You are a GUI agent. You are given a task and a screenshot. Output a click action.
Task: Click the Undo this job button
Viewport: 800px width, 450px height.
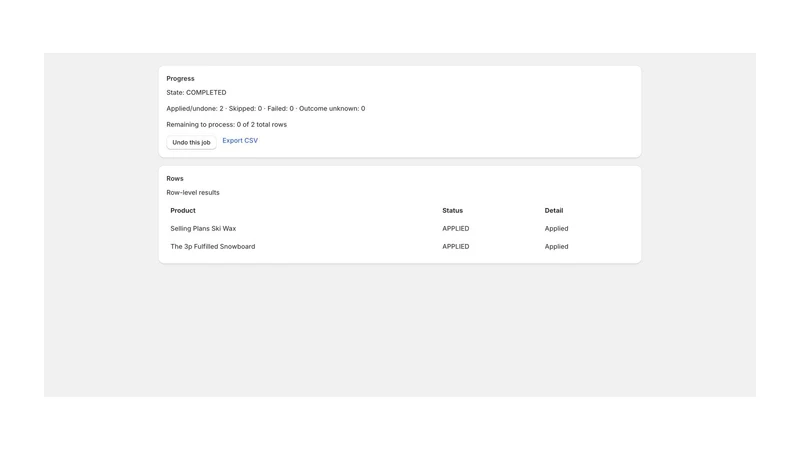click(191, 142)
